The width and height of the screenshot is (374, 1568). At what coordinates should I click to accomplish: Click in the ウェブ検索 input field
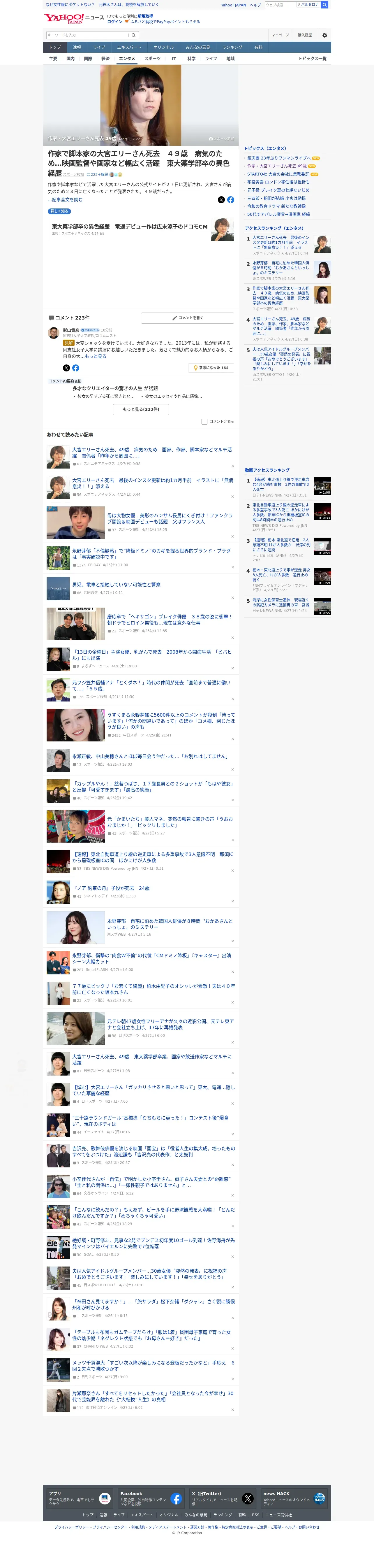tap(280, 5)
